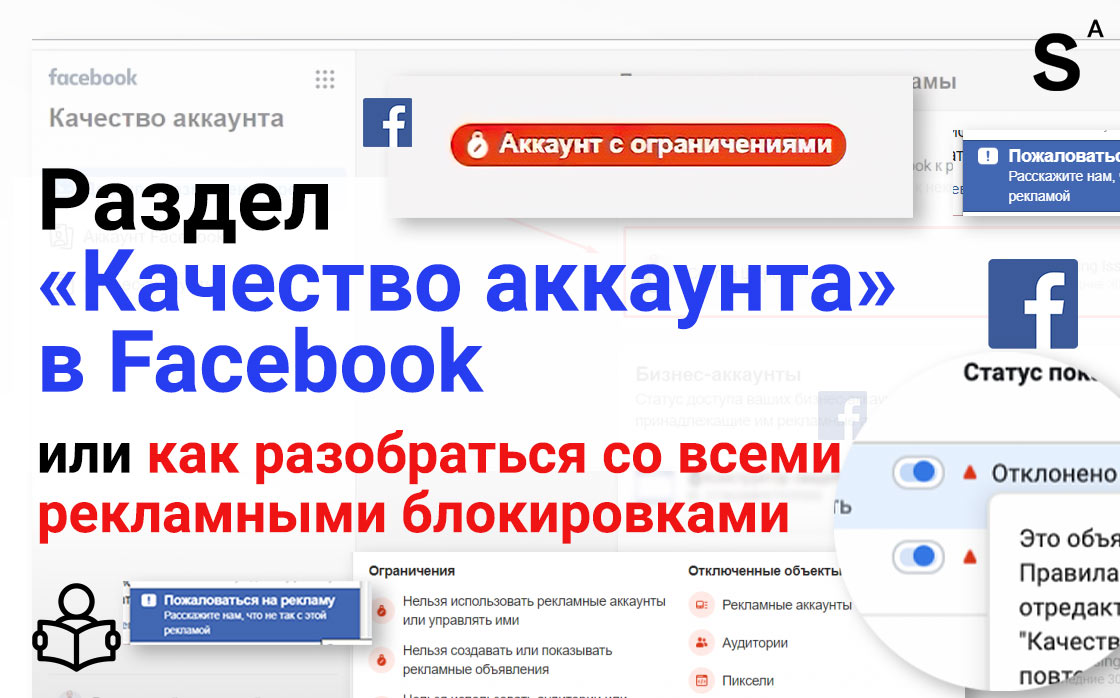Click the icon next to 'Нельзя использовать рекламные аккаунты'
The image size is (1120, 698).
[x=381, y=611]
